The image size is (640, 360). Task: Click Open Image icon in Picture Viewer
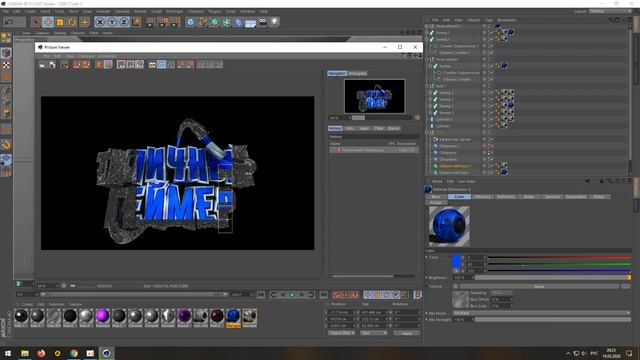tap(42, 64)
